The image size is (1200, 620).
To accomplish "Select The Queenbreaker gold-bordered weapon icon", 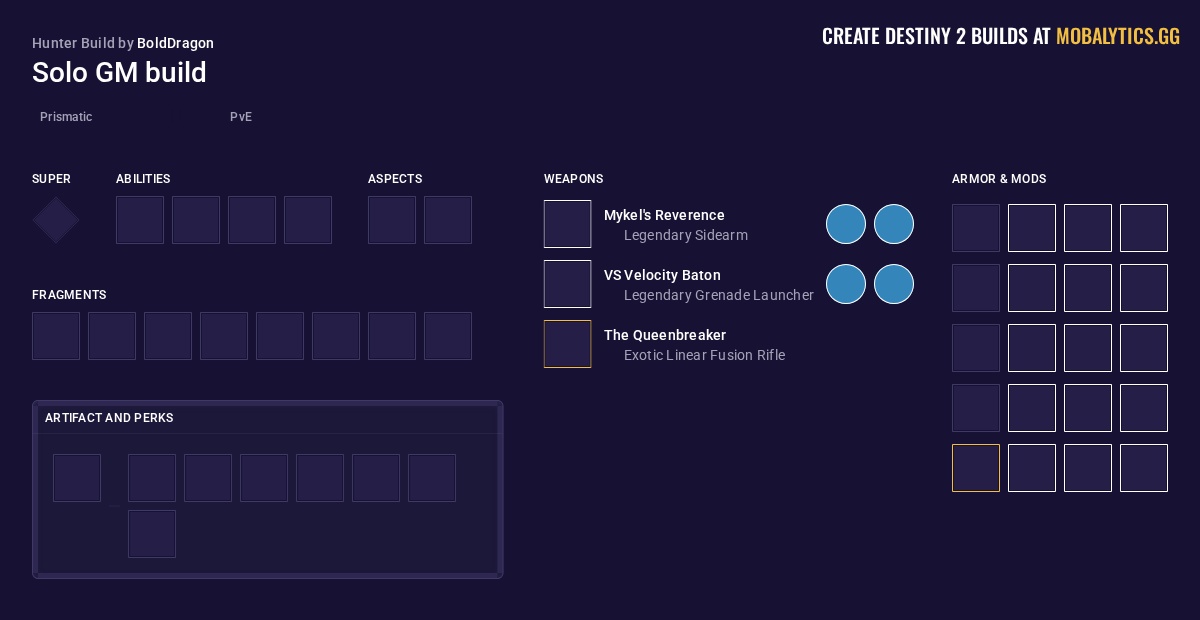I will click(x=568, y=344).
